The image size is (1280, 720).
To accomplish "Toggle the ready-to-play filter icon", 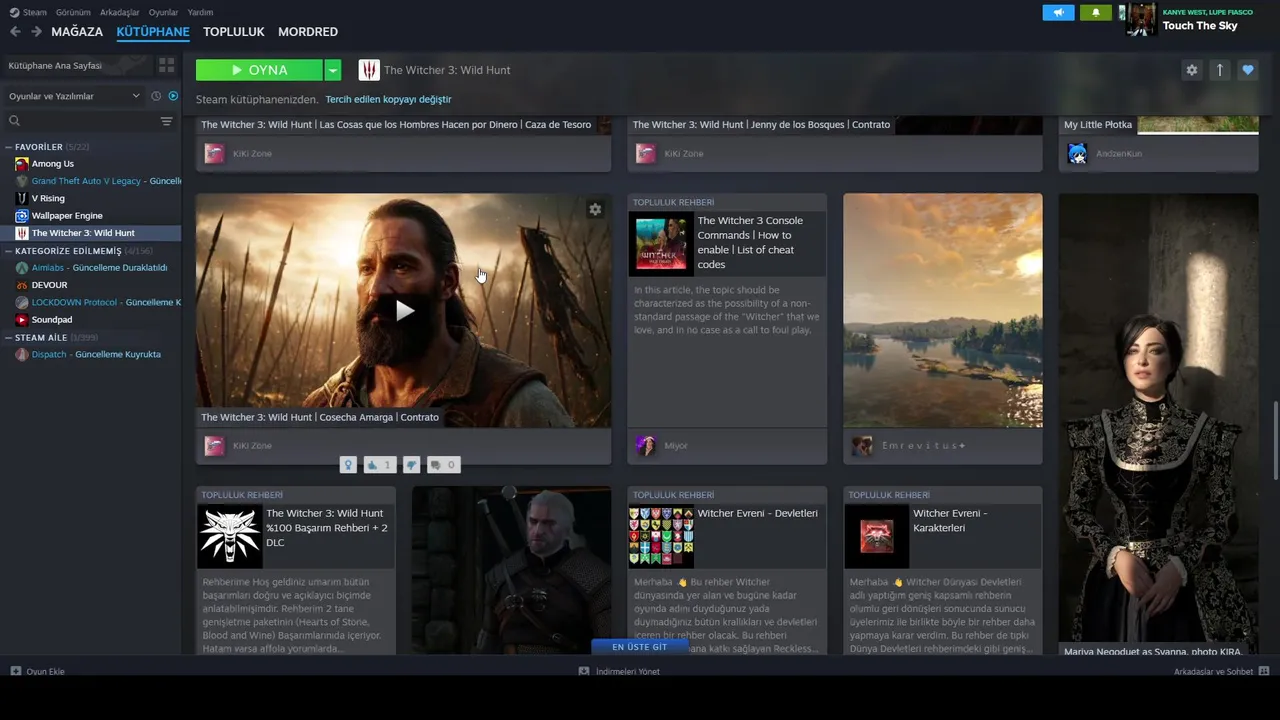I will click(x=173, y=96).
